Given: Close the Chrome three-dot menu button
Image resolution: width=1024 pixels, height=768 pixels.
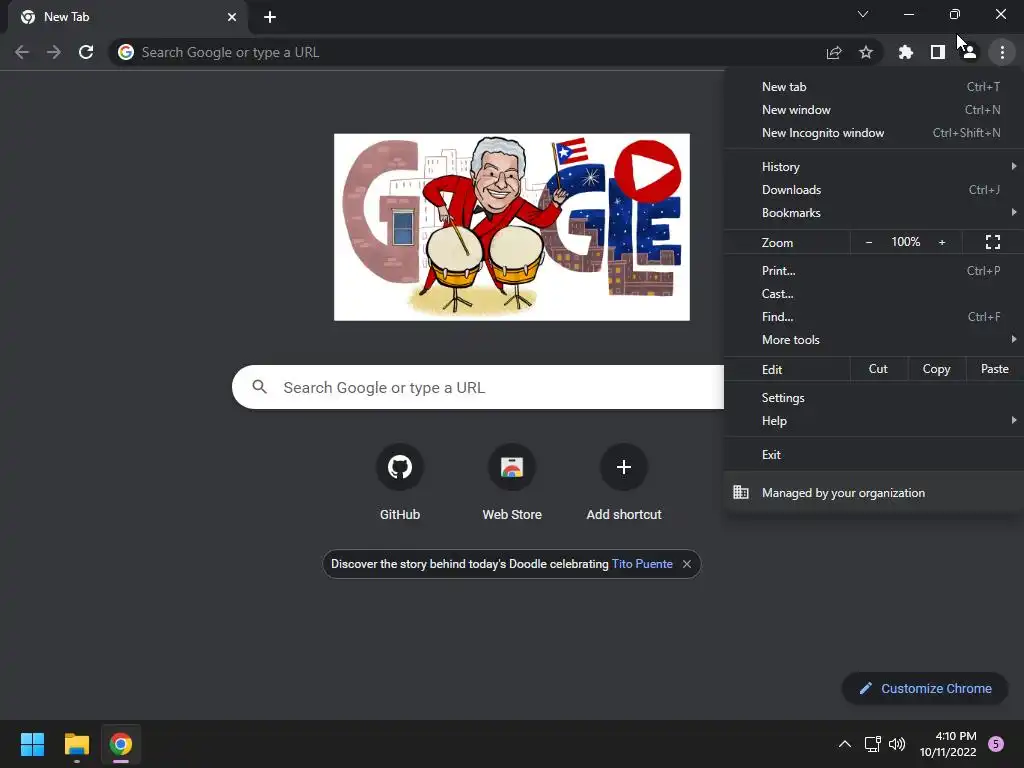Looking at the screenshot, I should [x=1002, y=52].
